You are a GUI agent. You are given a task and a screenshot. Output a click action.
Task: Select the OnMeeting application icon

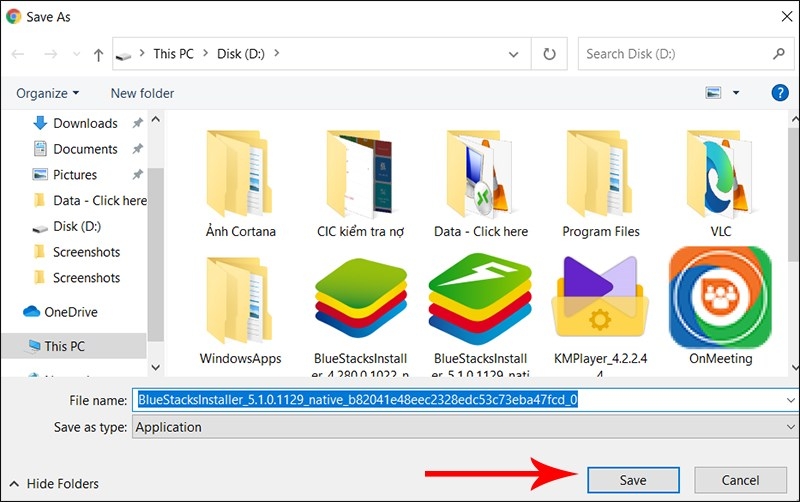coord(720,298)
